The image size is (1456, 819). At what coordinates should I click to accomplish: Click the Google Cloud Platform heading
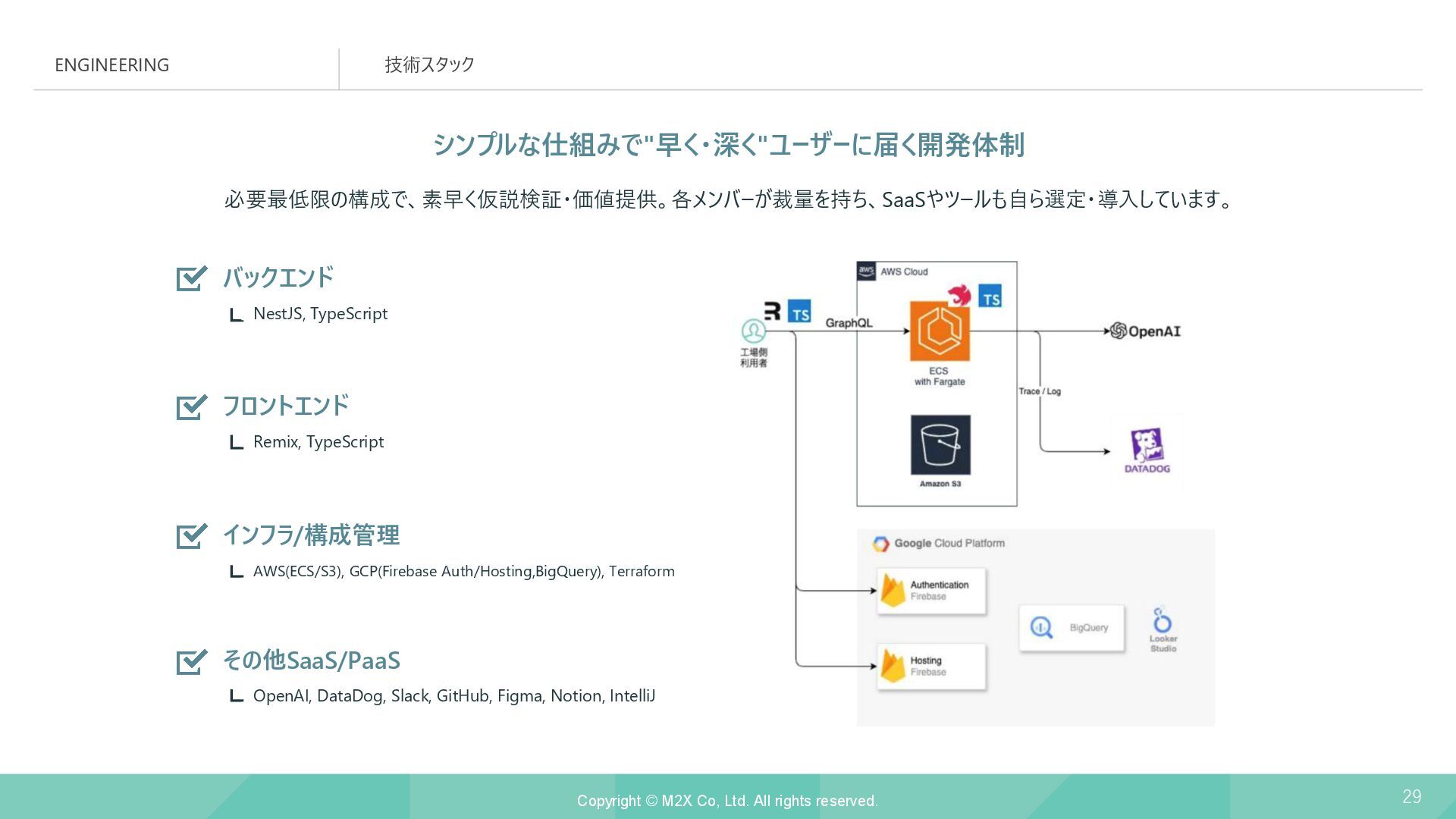(x=949, y=543)
